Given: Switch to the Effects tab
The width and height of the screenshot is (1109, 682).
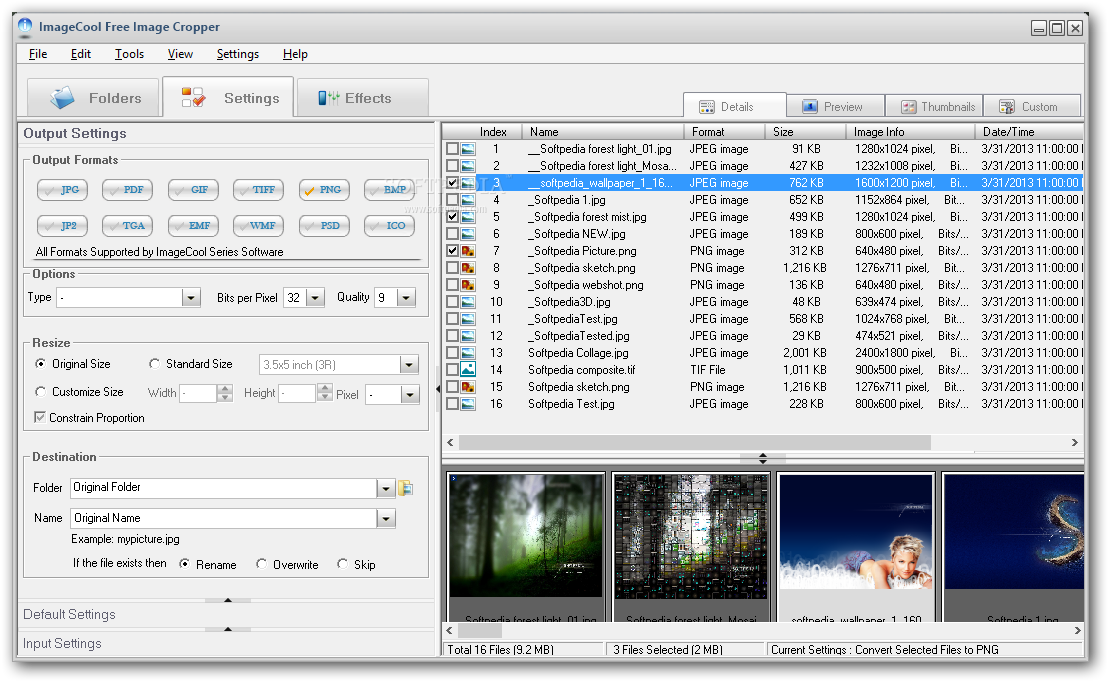Looking at the screenshot, I should pyautogui.click(x=362, y=98).
